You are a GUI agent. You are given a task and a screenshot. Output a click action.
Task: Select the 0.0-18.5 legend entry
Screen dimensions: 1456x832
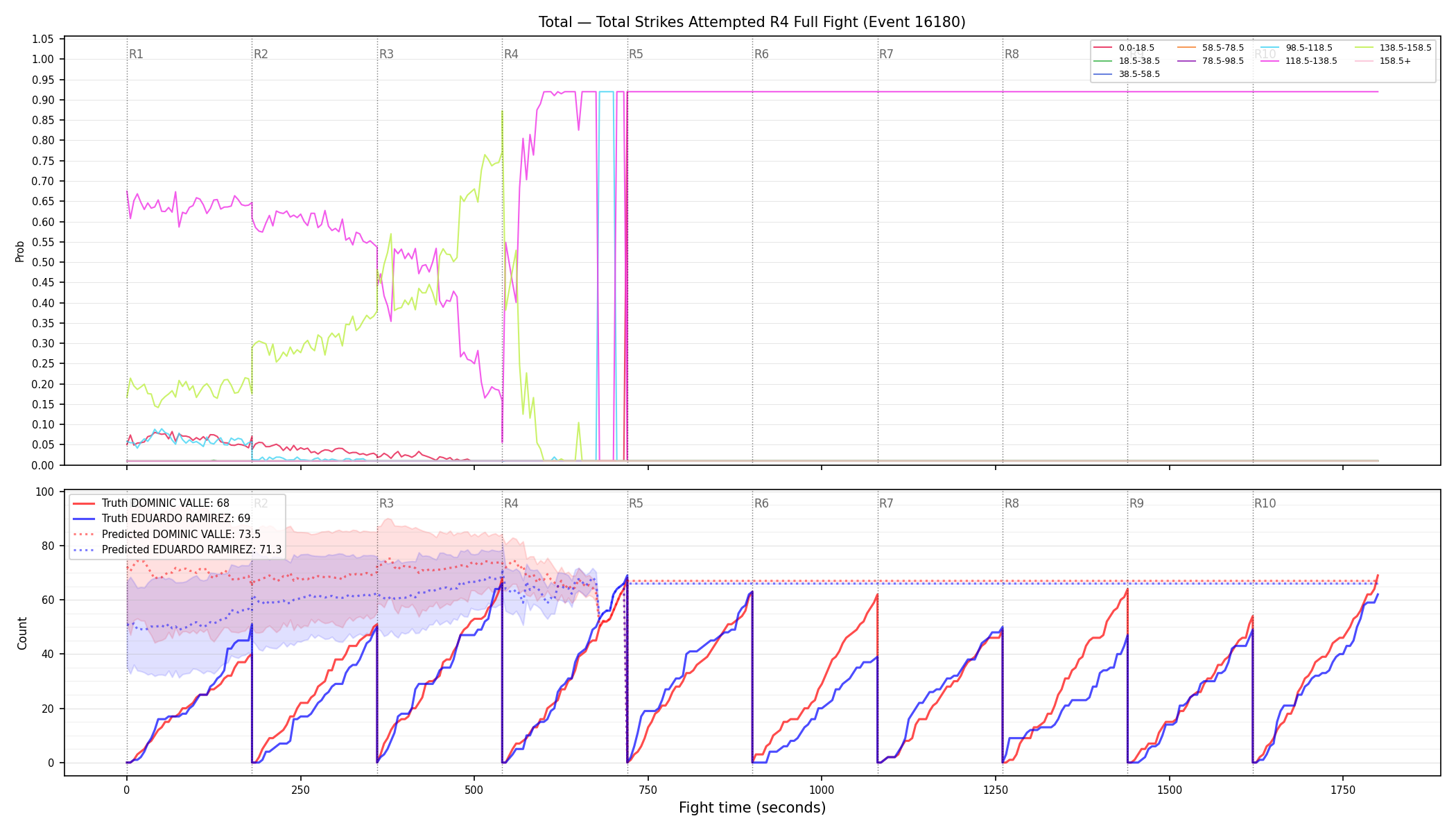click(1125, 48)
